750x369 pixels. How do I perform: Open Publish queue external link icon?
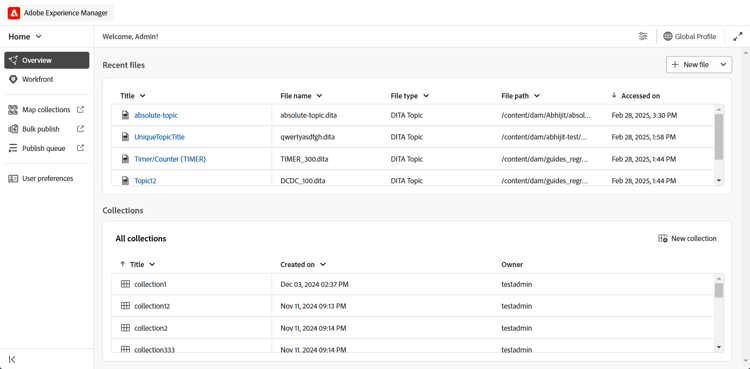pyautogui.click(x=80, y=148)
